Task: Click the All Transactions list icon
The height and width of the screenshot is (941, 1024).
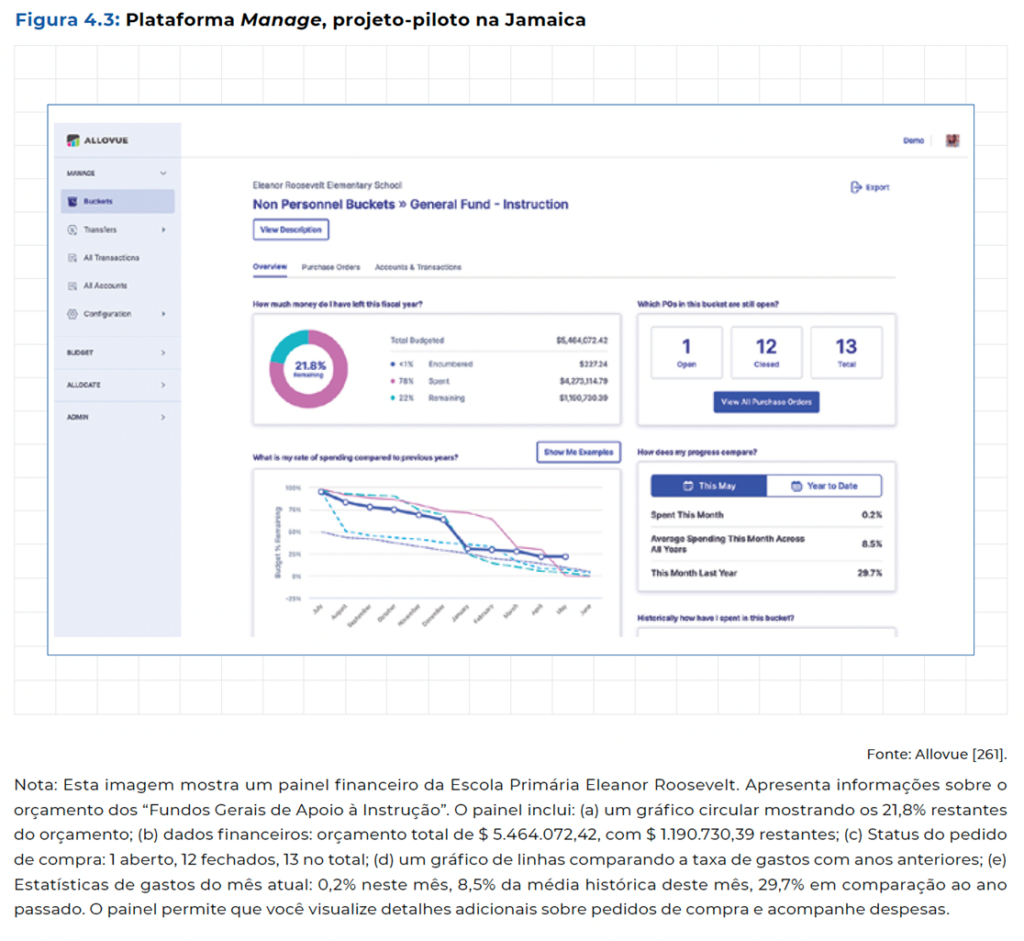Action: [x=72, y=258]
